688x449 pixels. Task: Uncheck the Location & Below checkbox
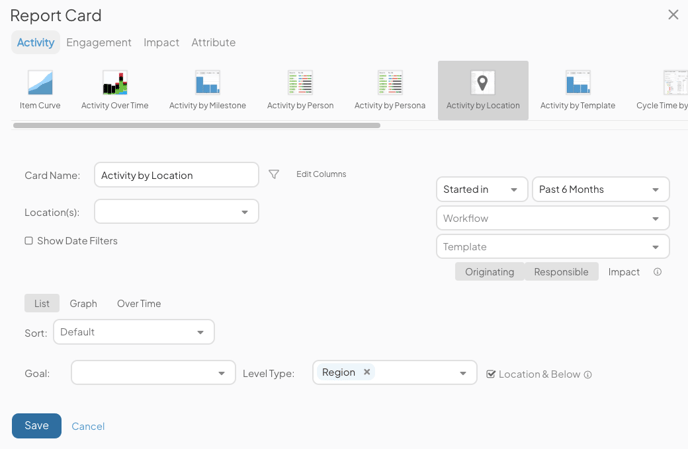click(x=491, y=374)
